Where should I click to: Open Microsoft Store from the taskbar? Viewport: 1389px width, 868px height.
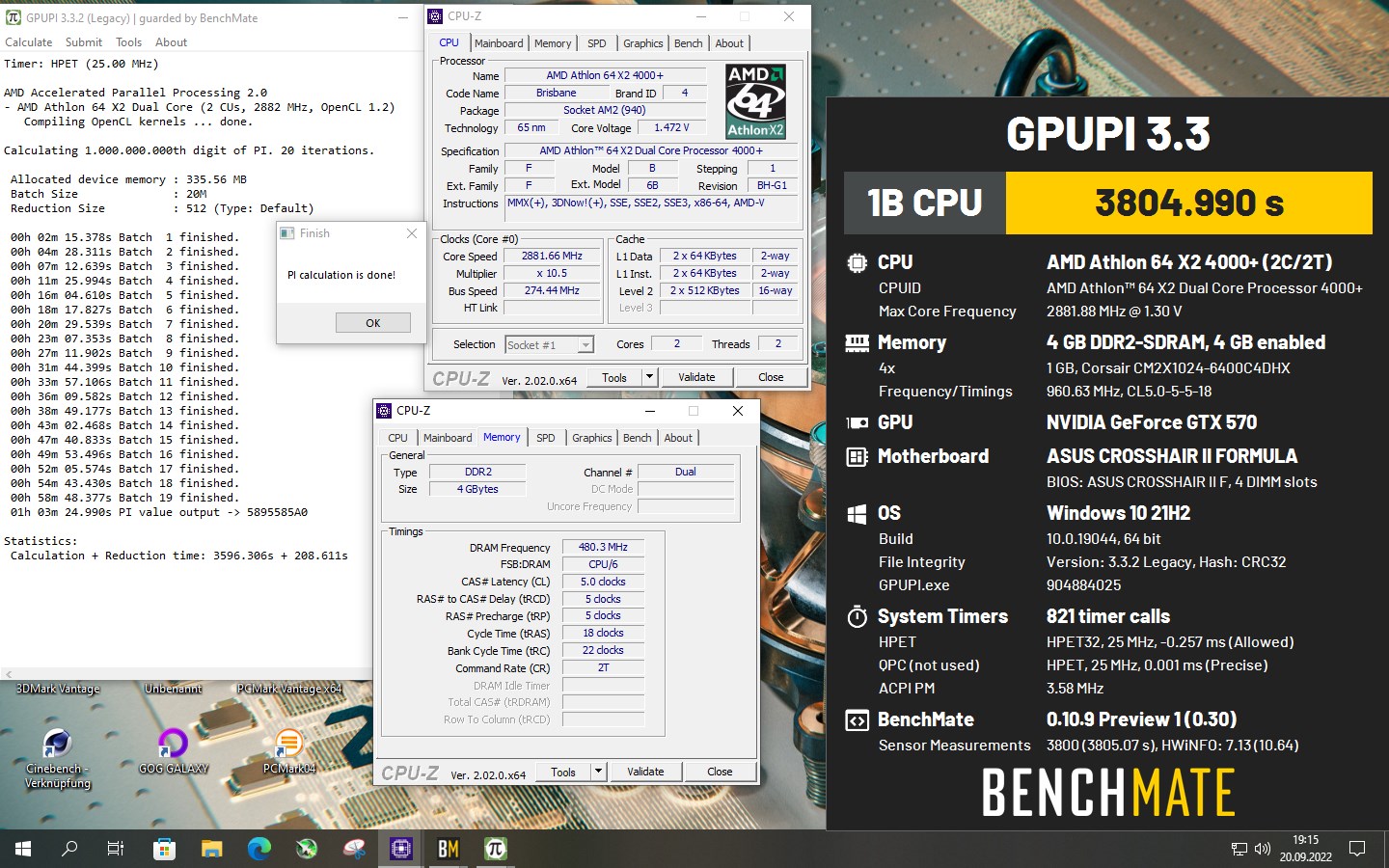(x=164, y=849)
